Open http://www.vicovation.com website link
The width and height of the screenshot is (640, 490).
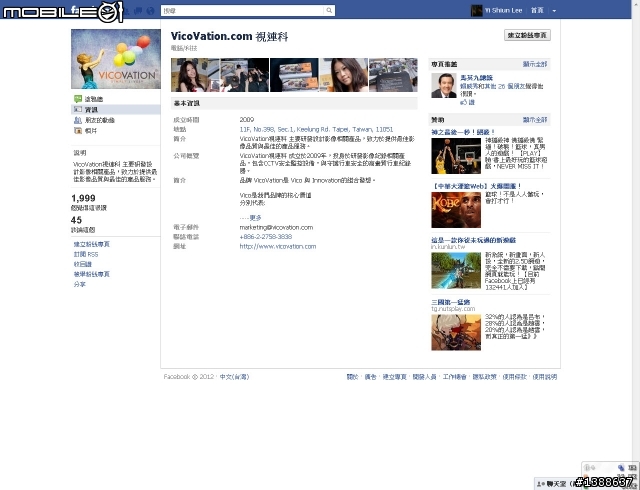click(278, 246)
